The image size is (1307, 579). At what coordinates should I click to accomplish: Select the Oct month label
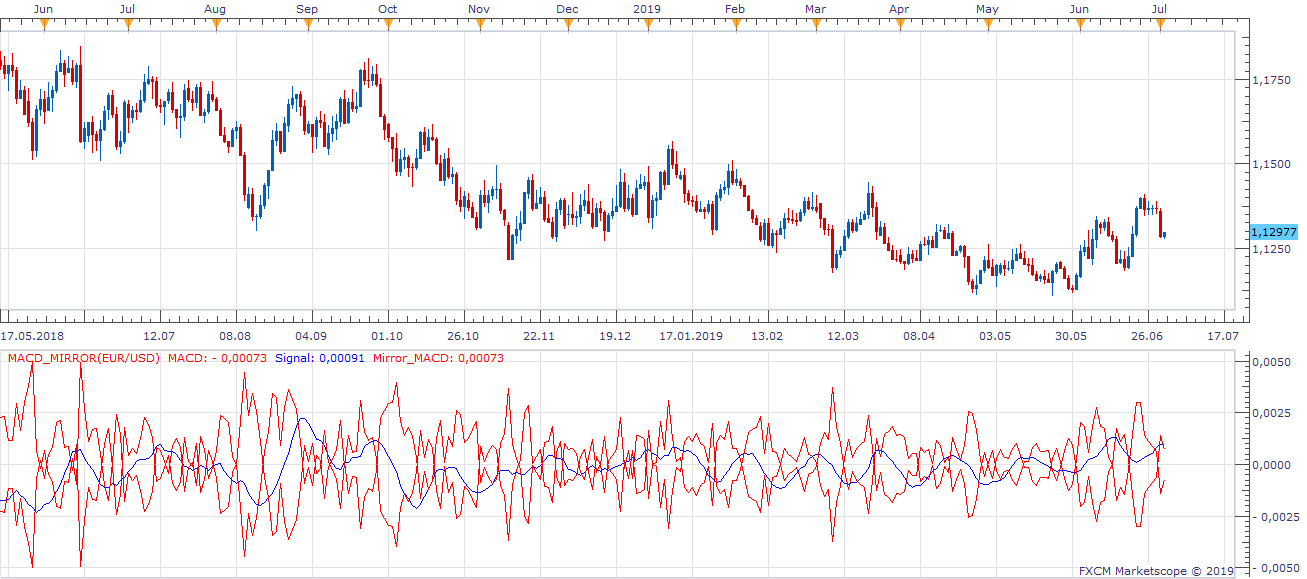[x=387, y=9]
